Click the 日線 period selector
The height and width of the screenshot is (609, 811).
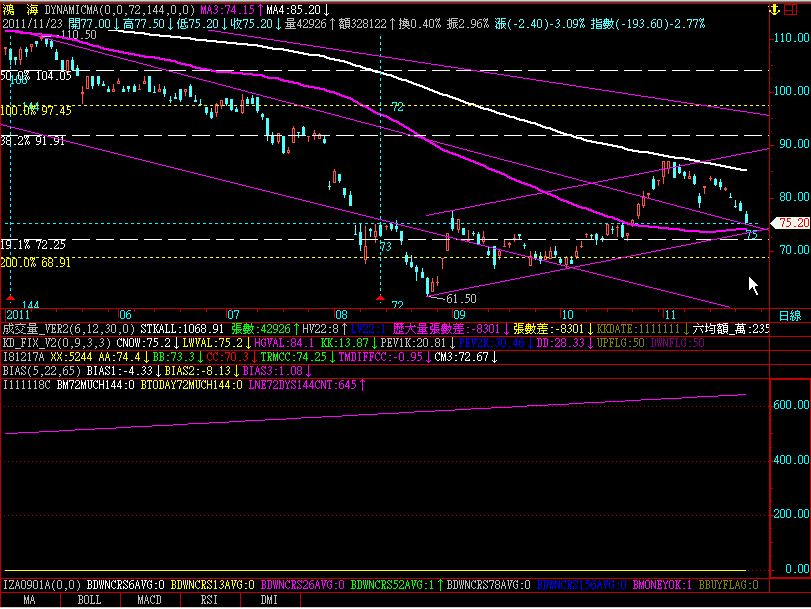pos(789,315)
